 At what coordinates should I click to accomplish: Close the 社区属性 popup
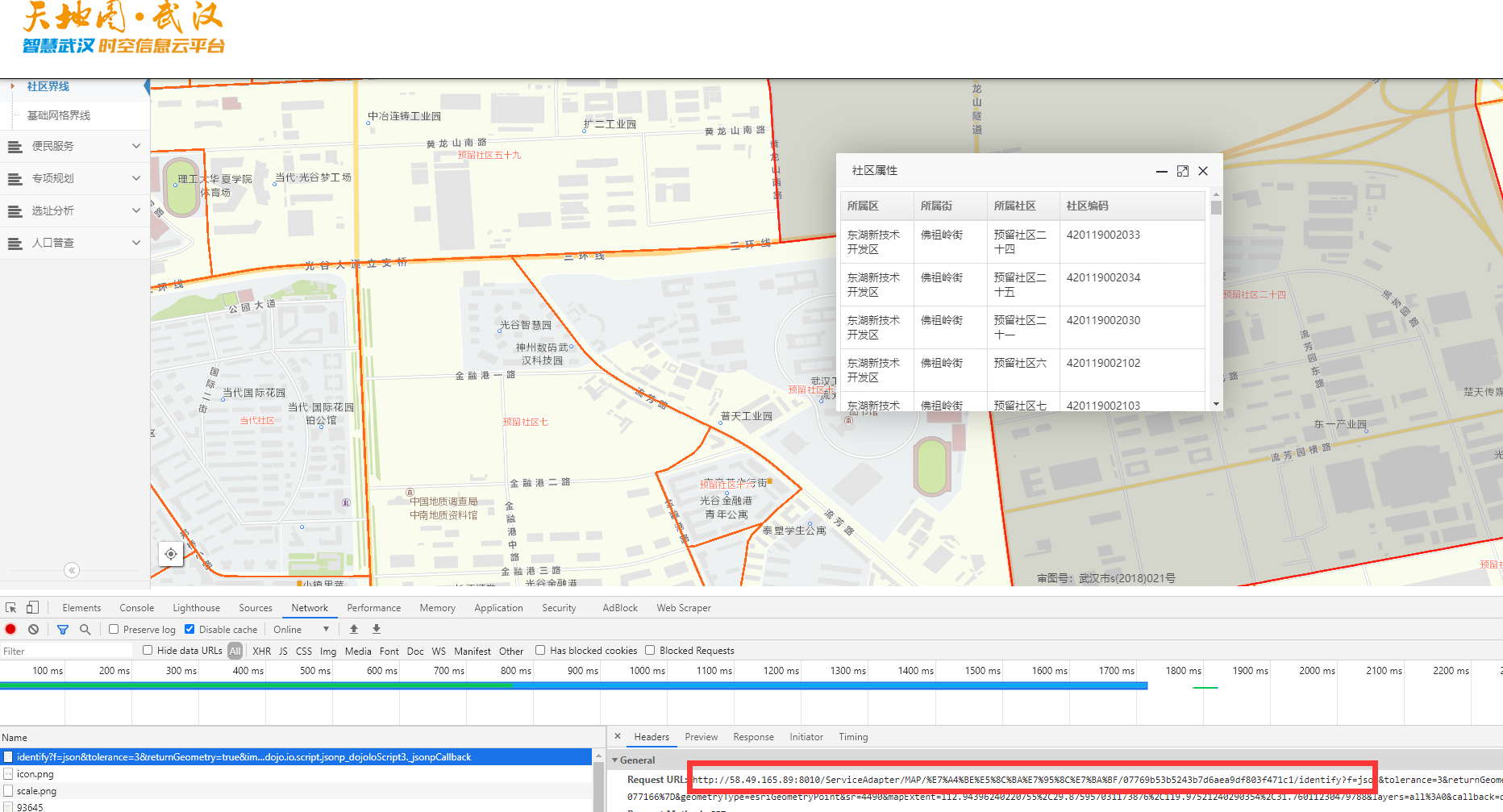(x=1203, y=171)
